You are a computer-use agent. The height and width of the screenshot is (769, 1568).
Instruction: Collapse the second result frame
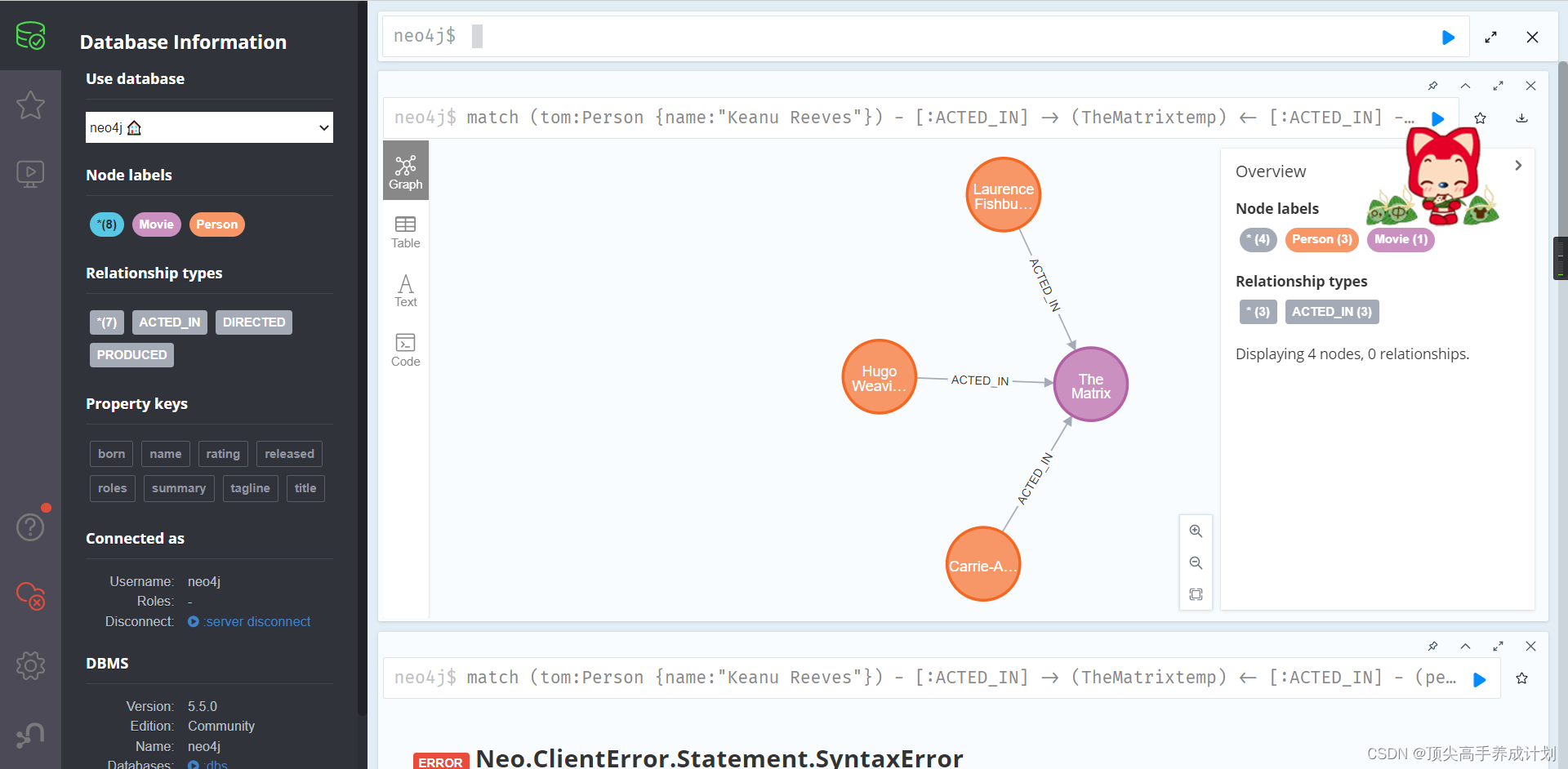click(x=1465, y=647)
